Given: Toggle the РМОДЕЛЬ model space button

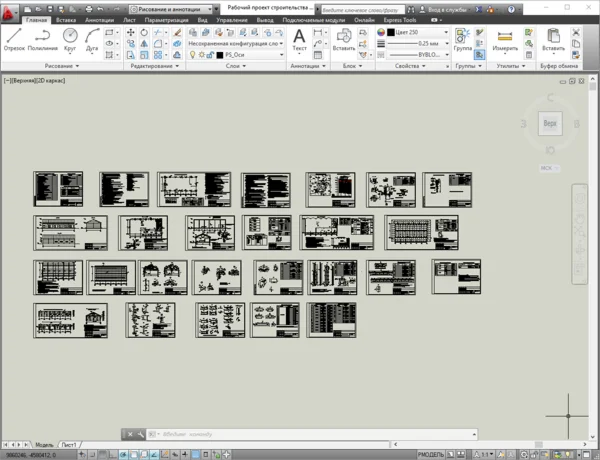Looking at the screenshot, I should [431, 454].
